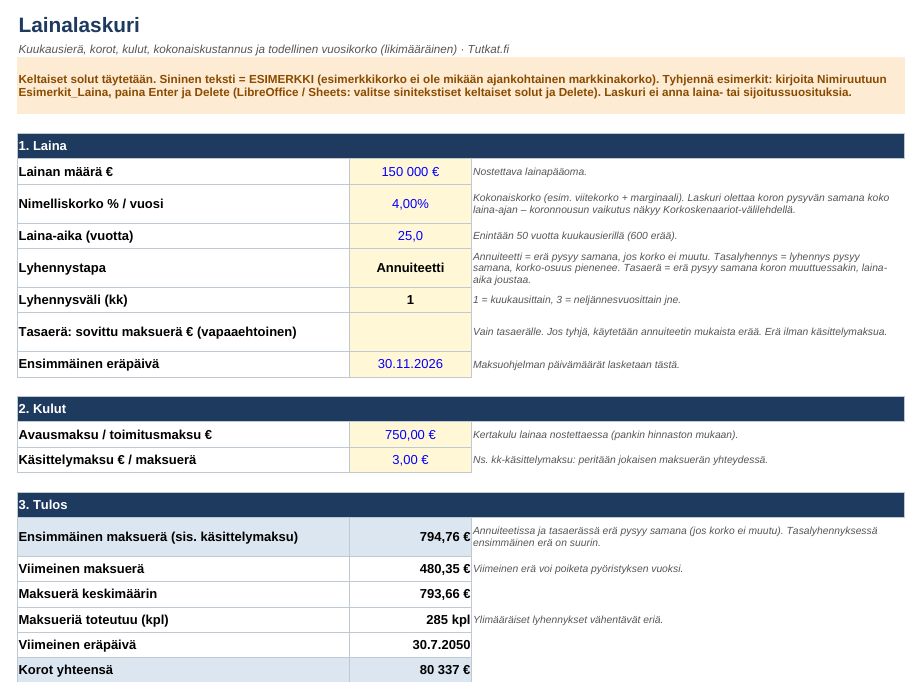
Task: Select the Laina-aika cell showing 25,0
Action: 410,236
